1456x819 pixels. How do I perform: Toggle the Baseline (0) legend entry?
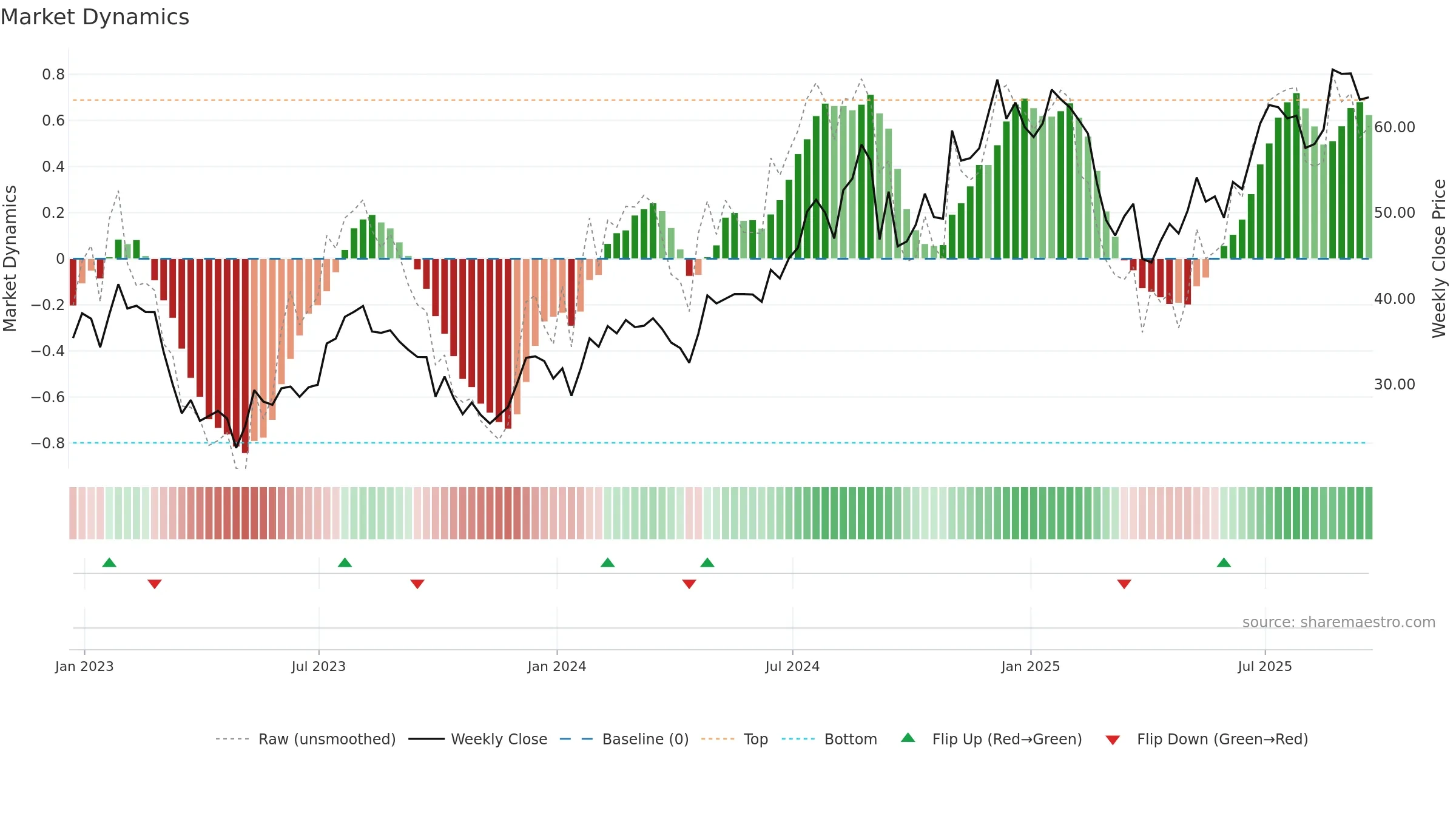pyautogui.click(x=624, y=739)
